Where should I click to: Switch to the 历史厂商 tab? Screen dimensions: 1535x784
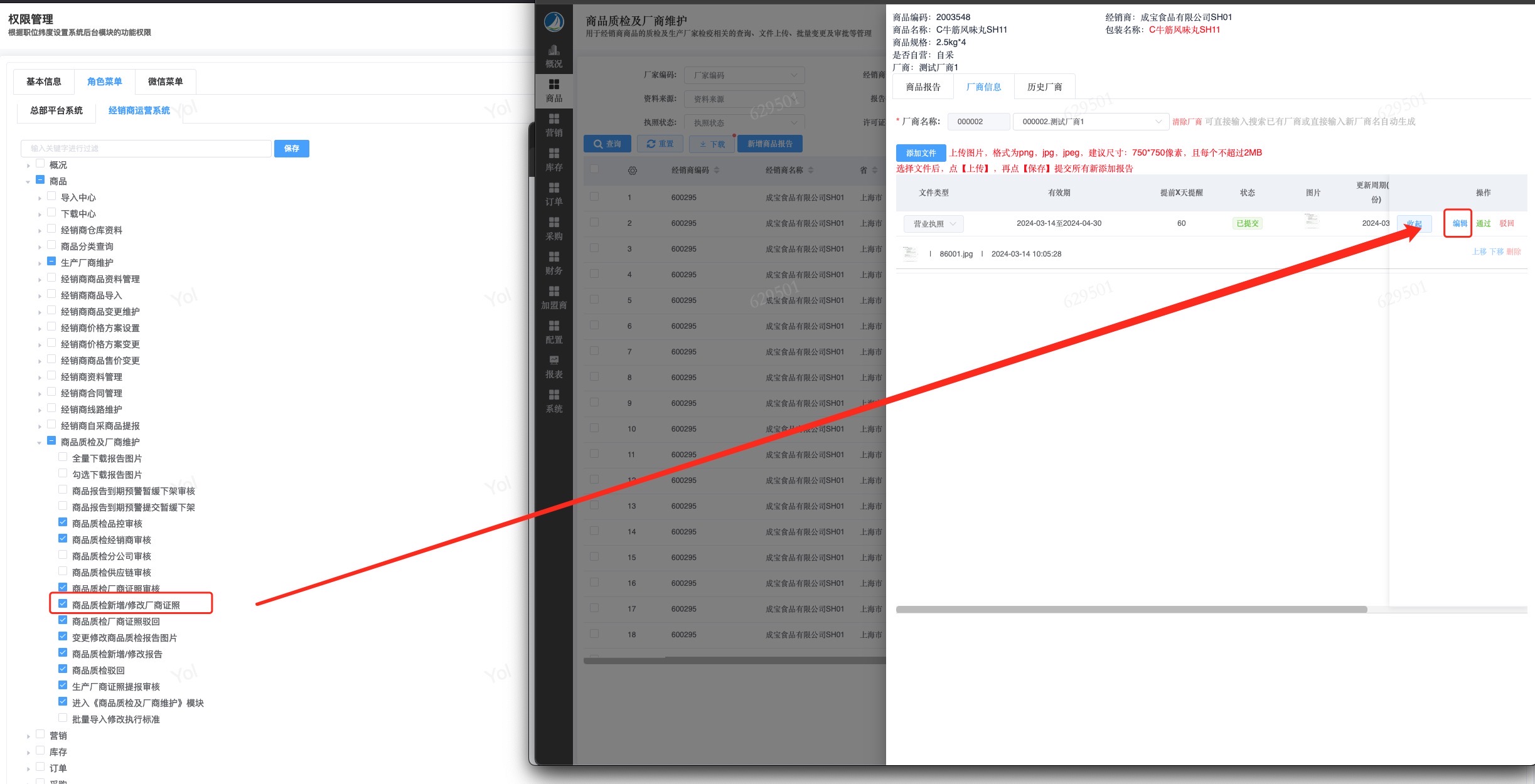point(1044,87)
